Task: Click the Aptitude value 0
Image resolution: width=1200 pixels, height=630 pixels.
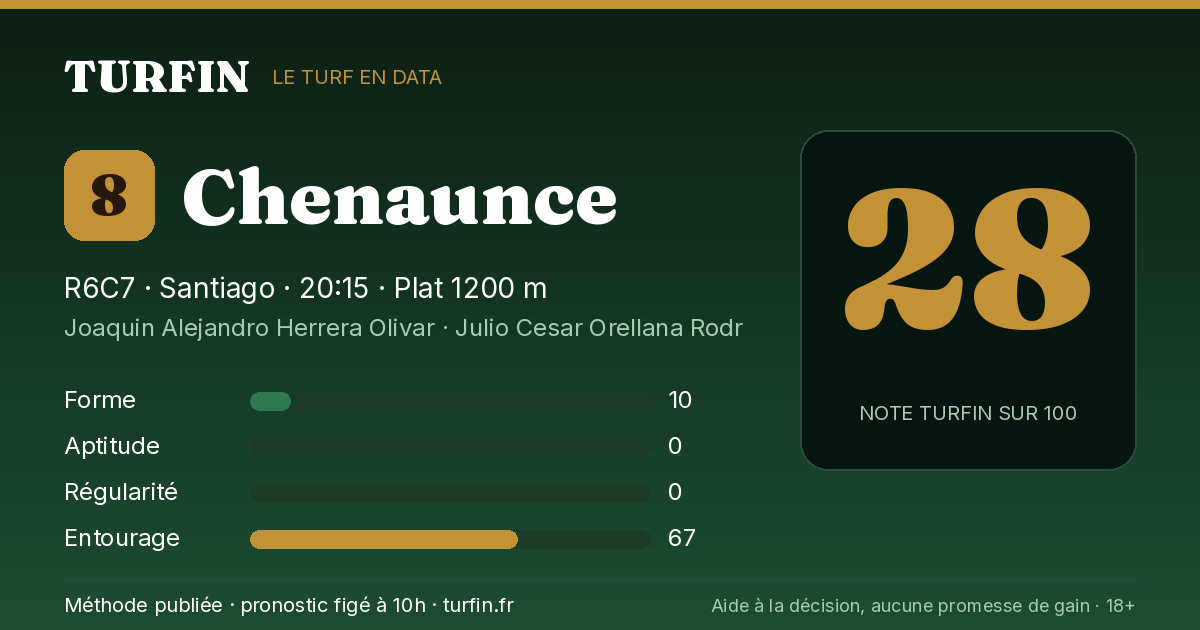Action: click(675, 447)
